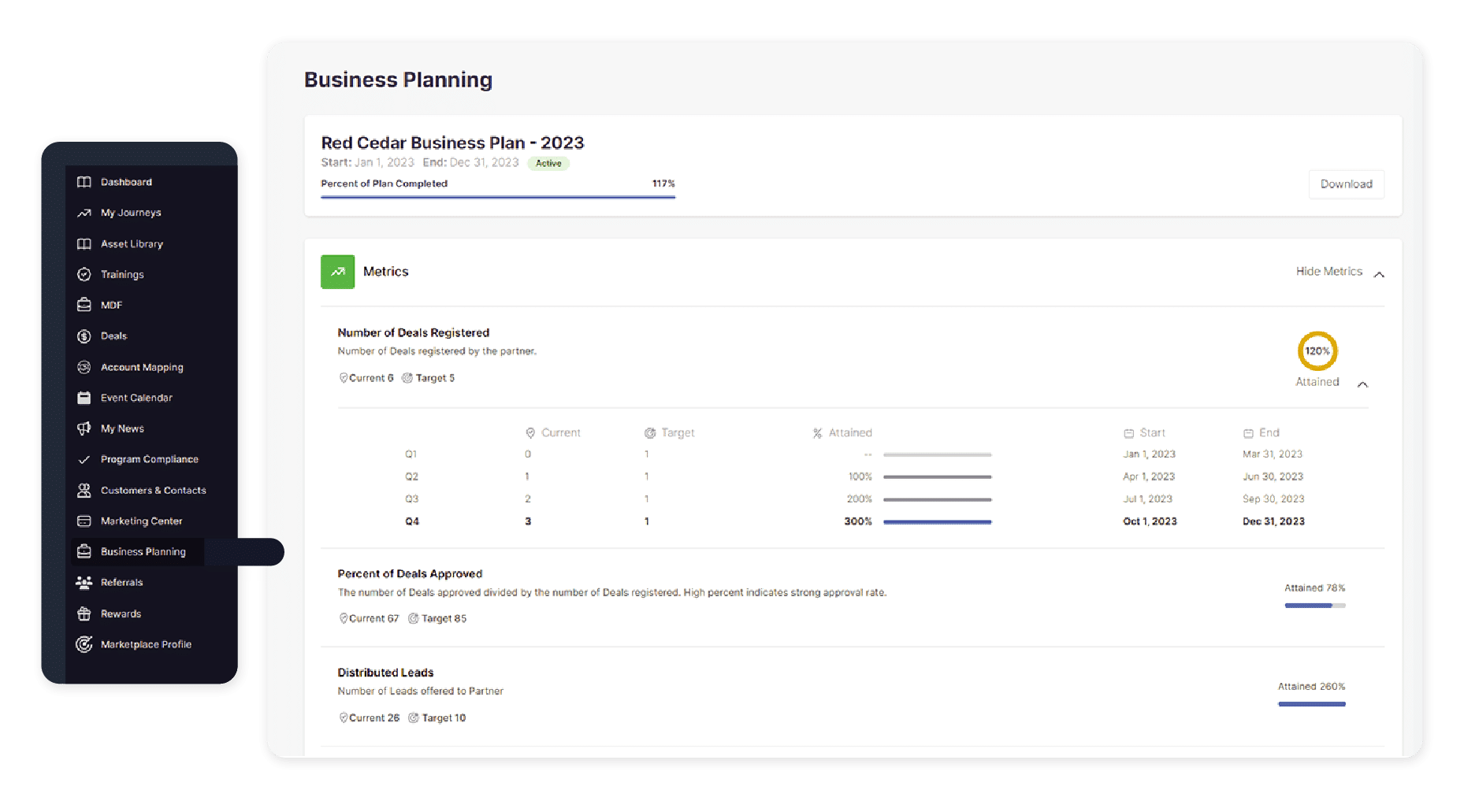Click the Account Mapping icon
This screenshot has height=812, width=1464.
coord(84,367)
